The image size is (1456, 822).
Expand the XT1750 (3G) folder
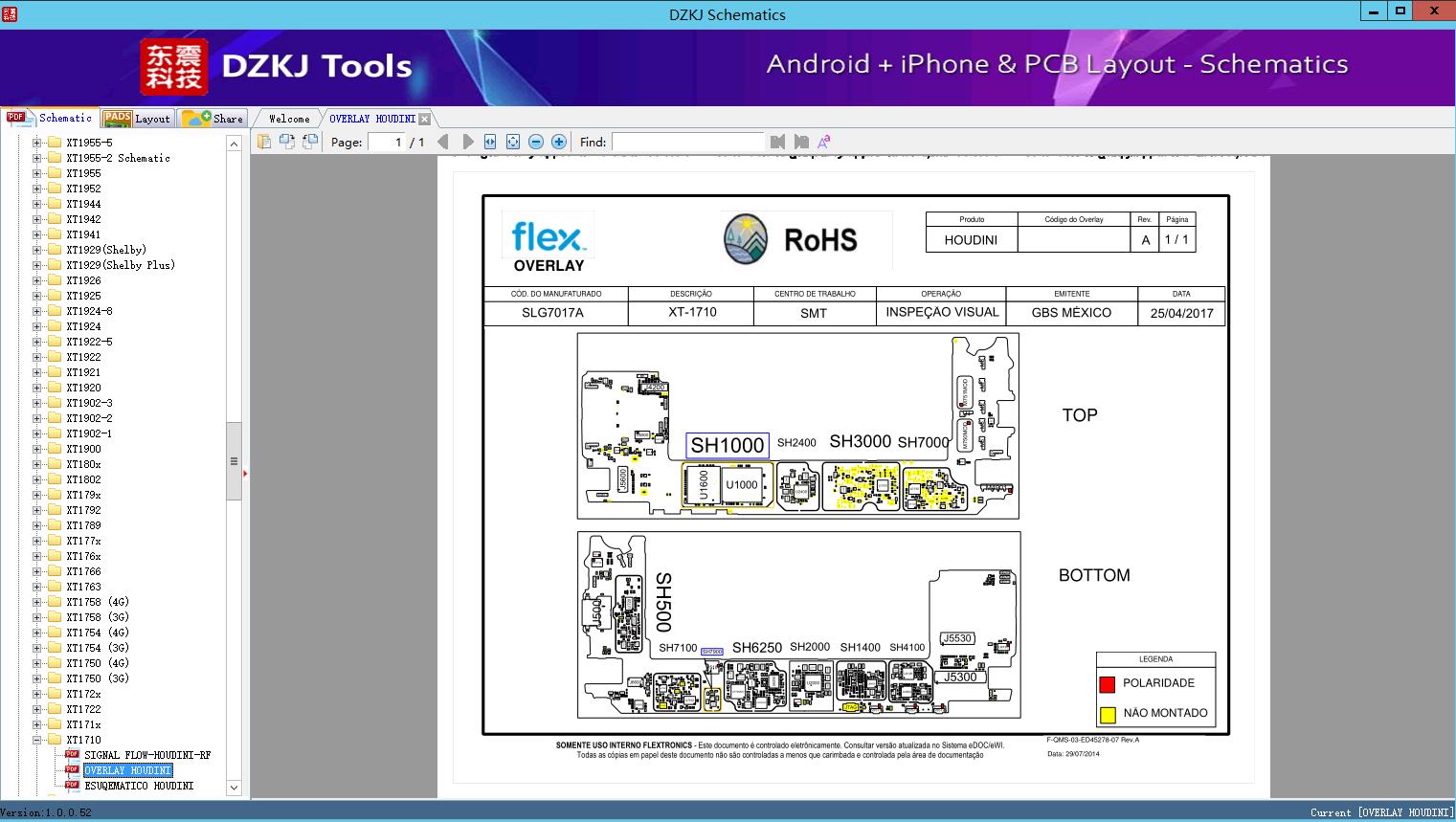[37, 678]
